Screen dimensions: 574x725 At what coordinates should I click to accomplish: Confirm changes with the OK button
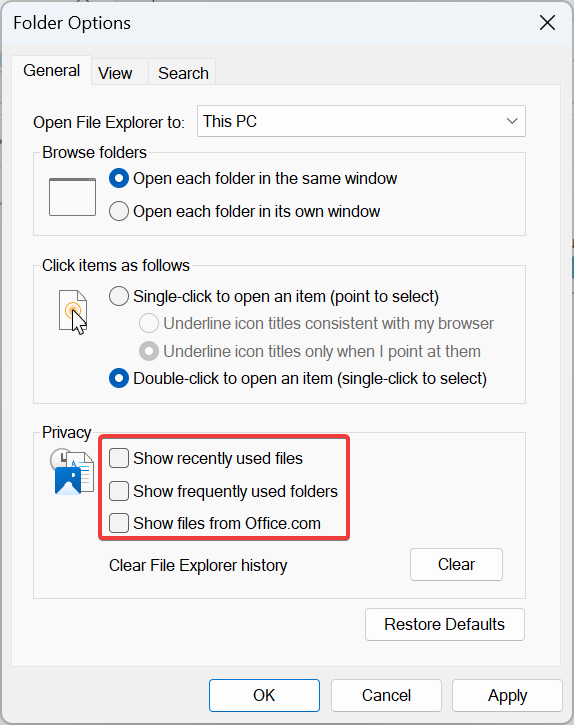(264, 695)
